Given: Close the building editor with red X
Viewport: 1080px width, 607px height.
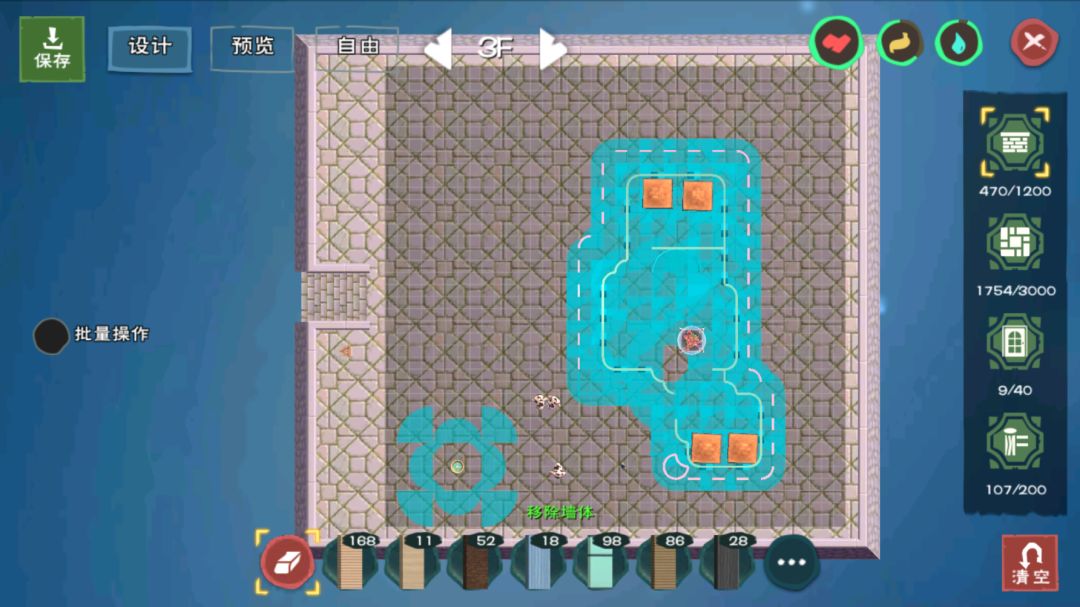Looking at the screenshot, I should pyautogui.click(x=1034, y=43).
